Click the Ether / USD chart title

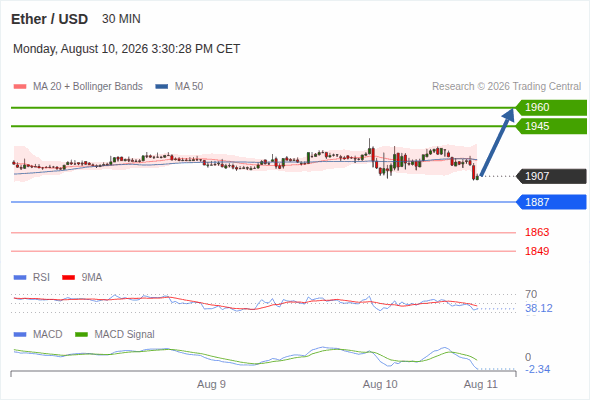click(49, 19)
